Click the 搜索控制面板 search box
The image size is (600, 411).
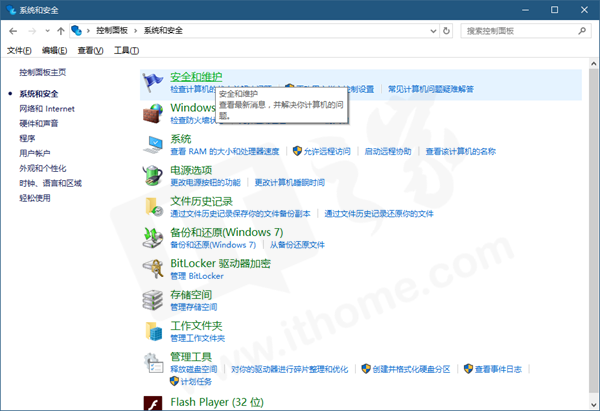520,31
